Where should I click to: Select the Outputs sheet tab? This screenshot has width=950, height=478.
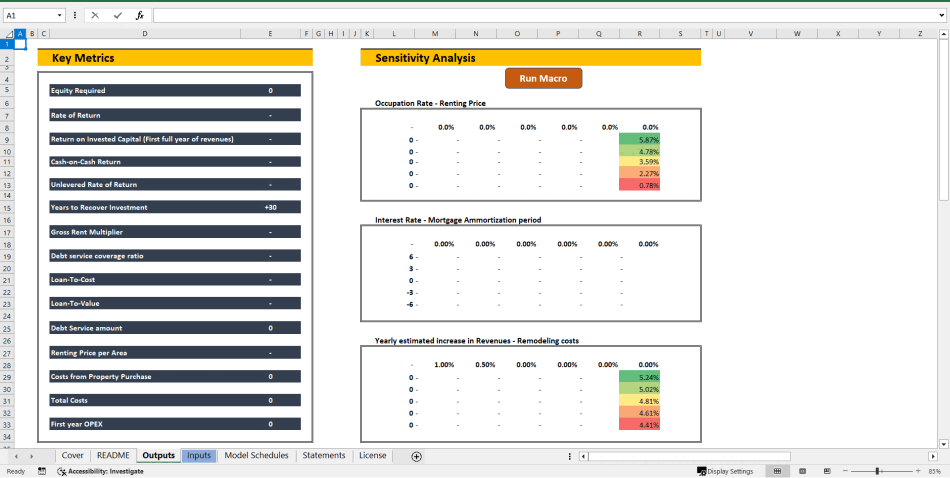point(159,456)
